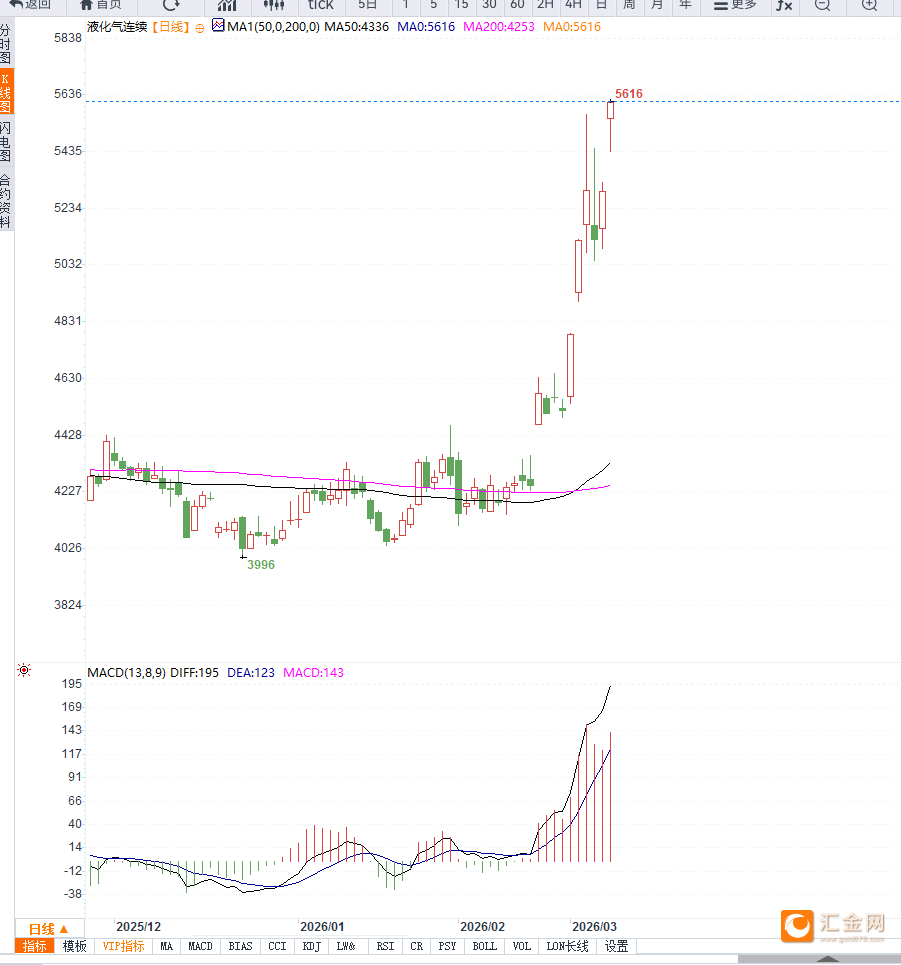The width and height of the screenshot is (901, 965).
Task: Select the 2H period
Action: 545,5
